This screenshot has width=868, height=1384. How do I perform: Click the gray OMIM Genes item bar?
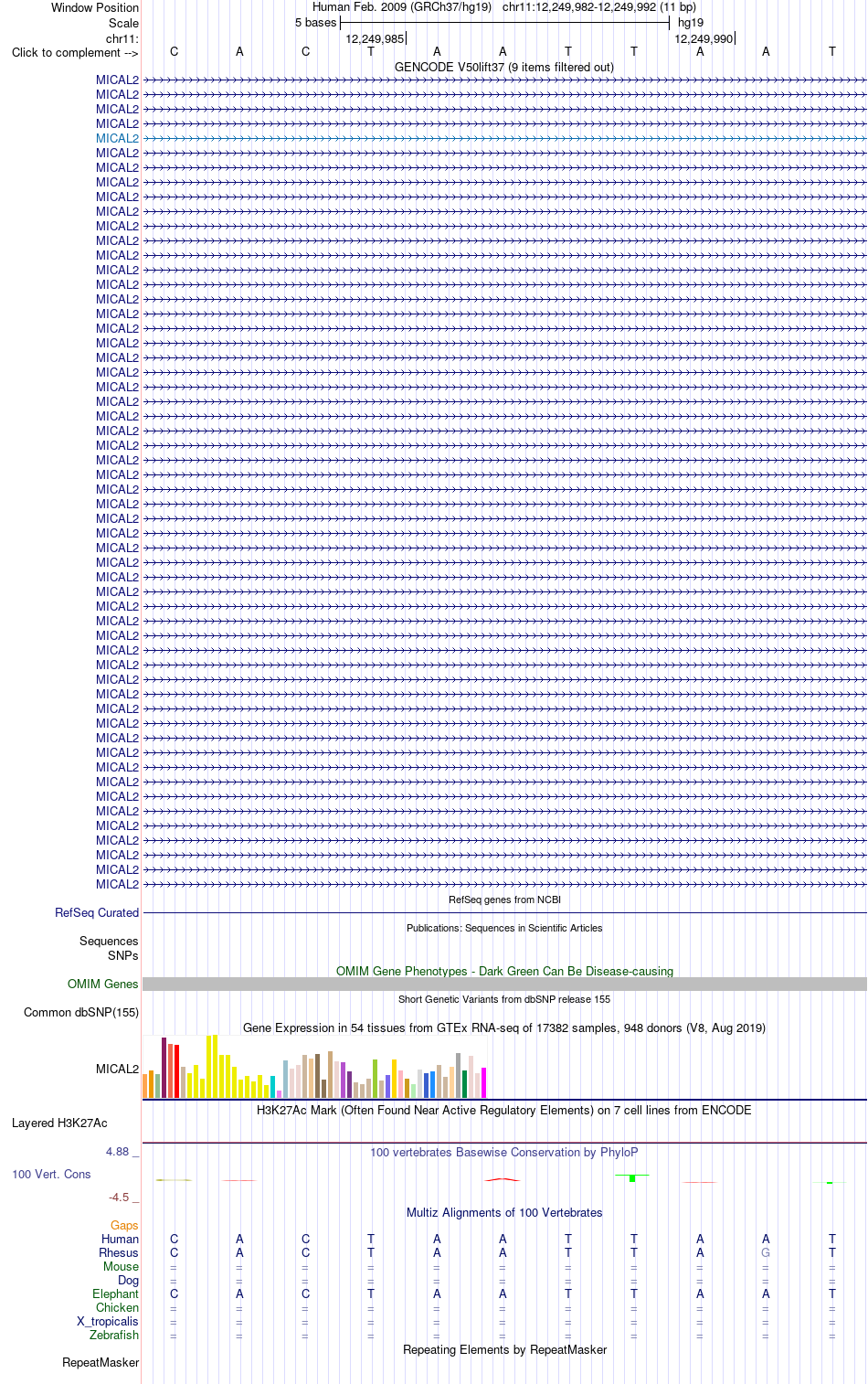[504, 984]
